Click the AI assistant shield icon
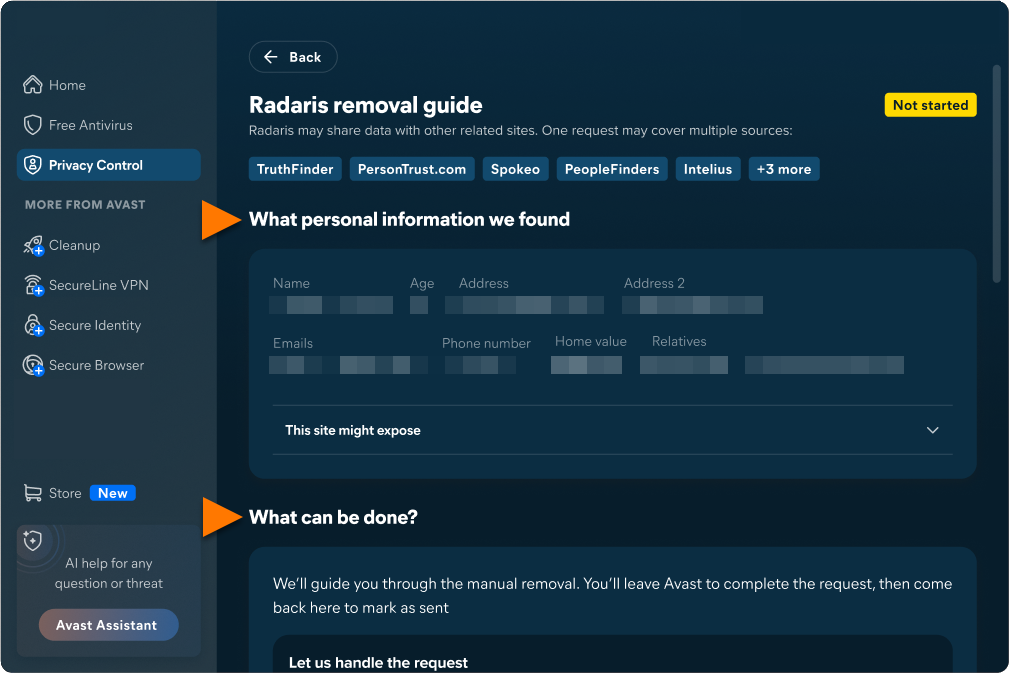This screenshot has height=673, width=1009. [x=33, y=540]
